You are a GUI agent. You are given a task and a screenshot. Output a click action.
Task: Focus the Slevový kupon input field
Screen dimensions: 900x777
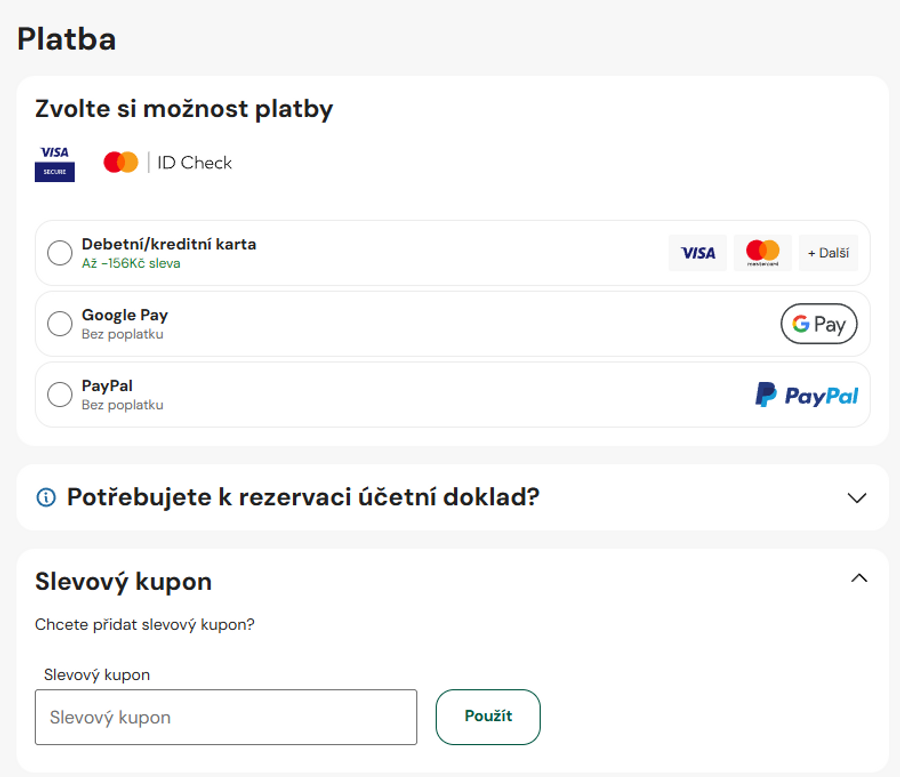[226, 717]
